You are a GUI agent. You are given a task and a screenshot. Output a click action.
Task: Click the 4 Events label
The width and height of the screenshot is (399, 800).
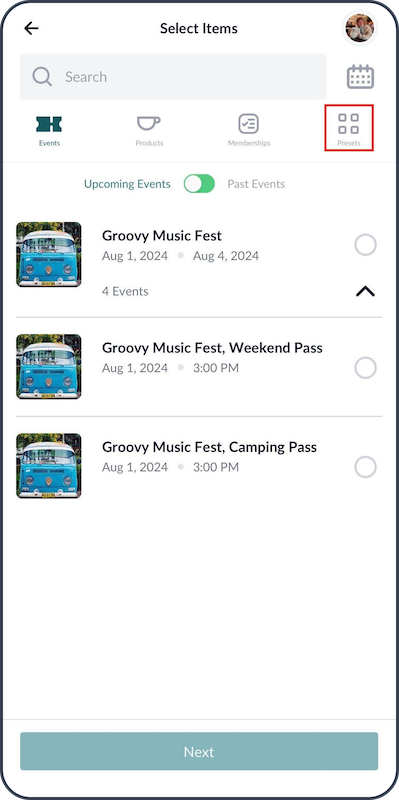coord(126,291)
